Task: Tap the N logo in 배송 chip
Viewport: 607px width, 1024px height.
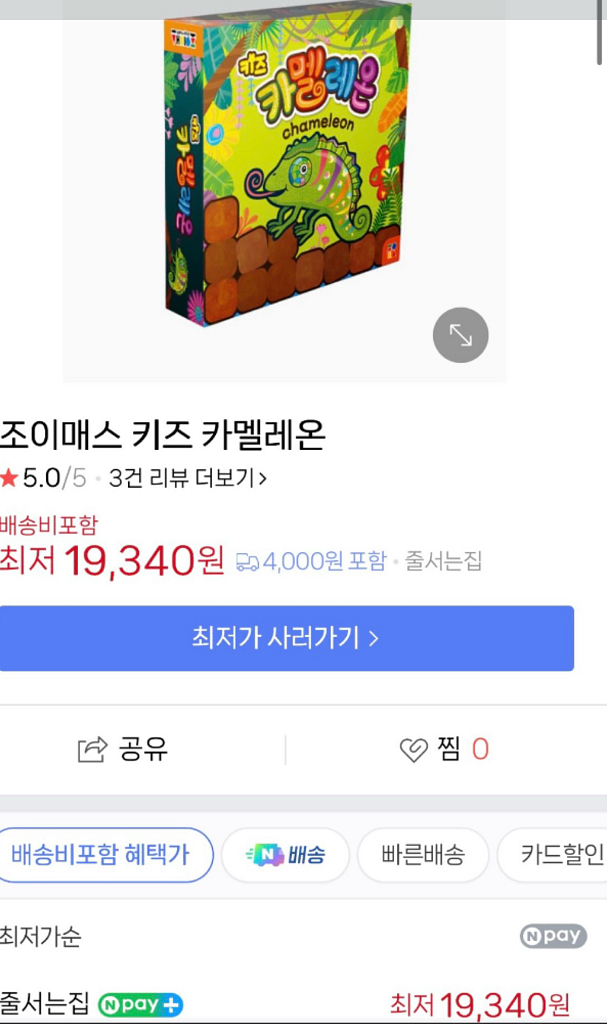Action: point(266,854)
